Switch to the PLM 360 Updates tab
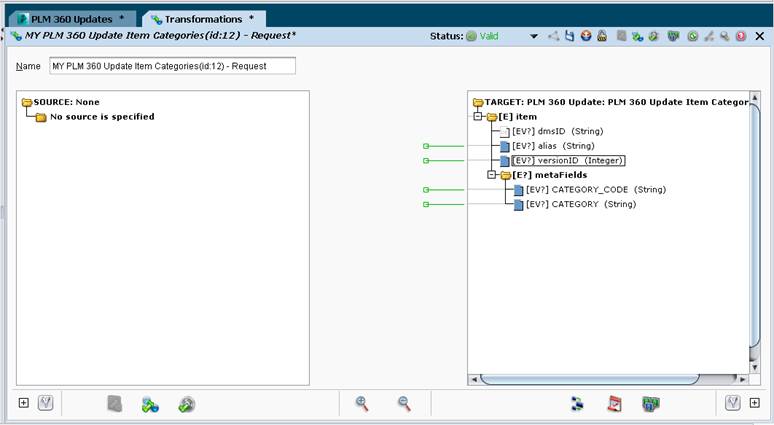 [x=72, y=19]
